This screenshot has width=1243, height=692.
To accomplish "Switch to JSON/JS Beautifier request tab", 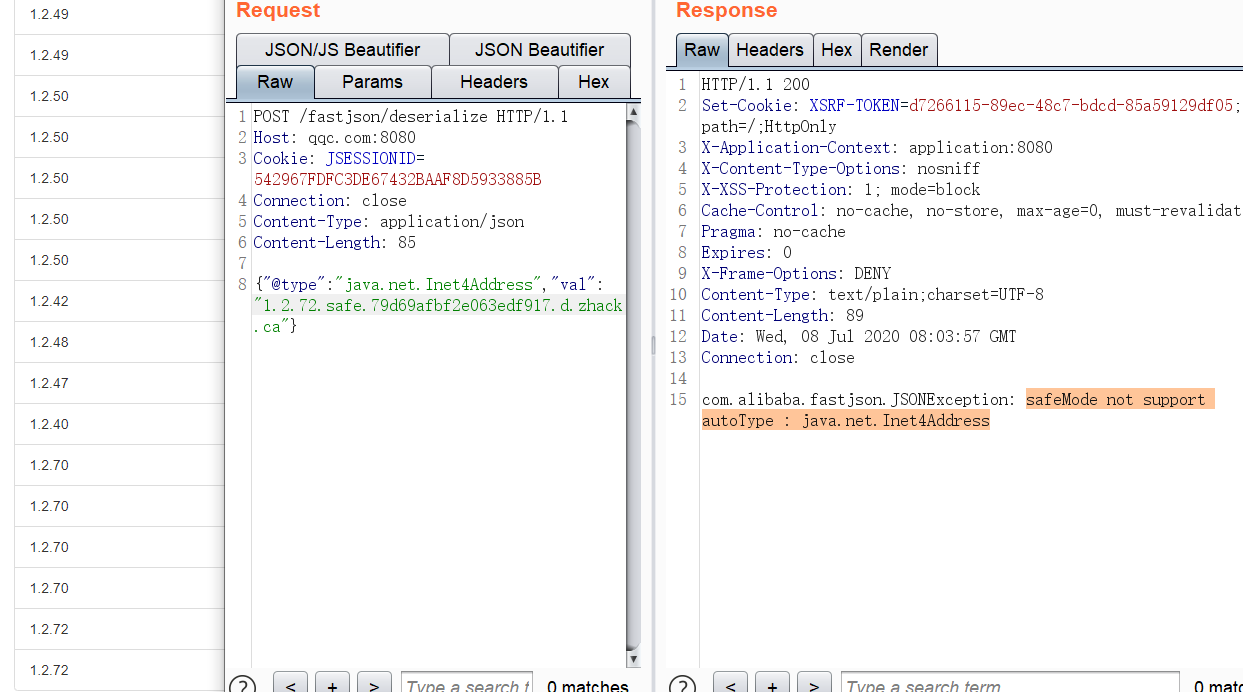I will pyautogui.click(x=342, y=50).
